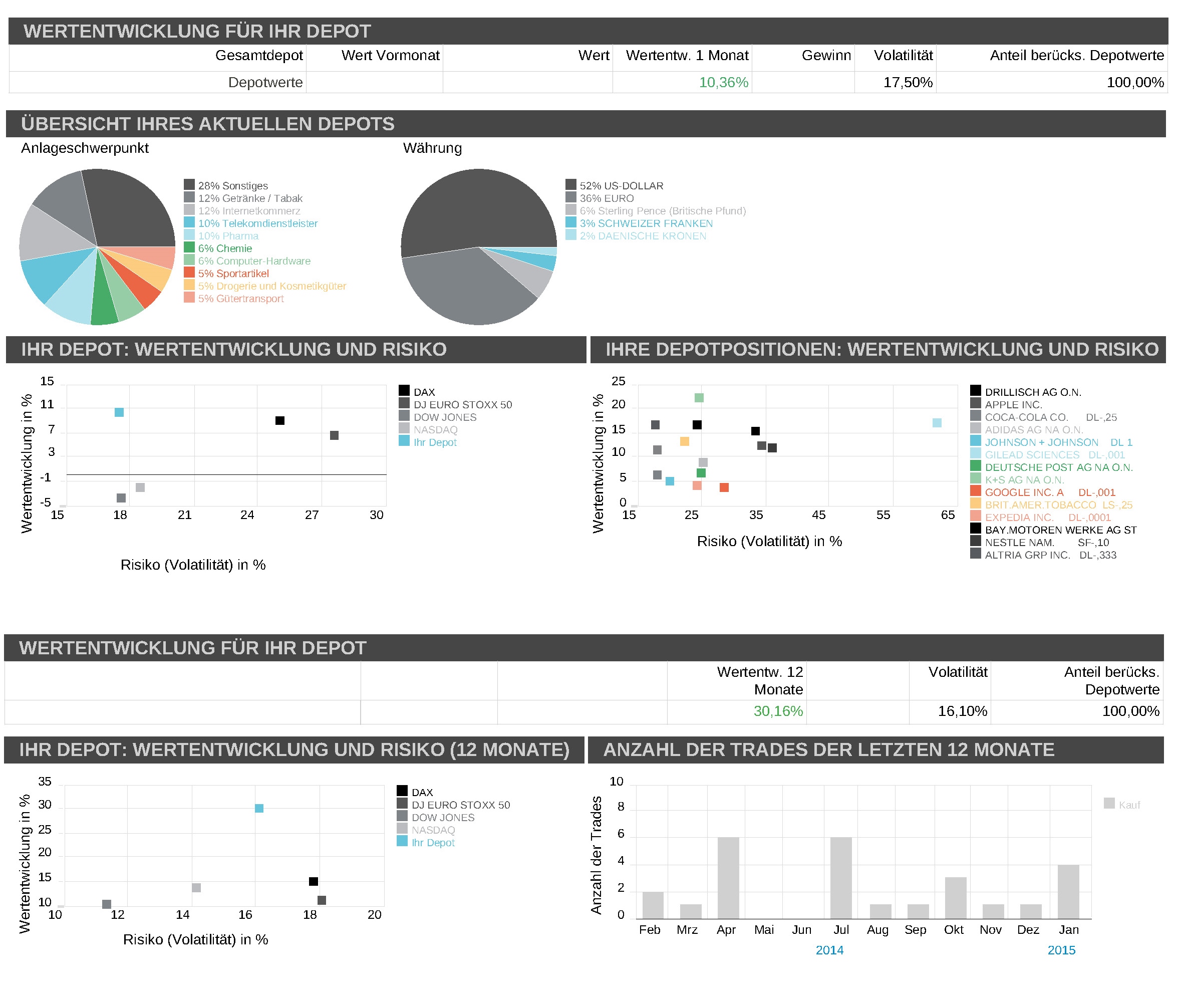Click the Telekomdienstleister legend label
The height and width of the screenshot is (1008, 1177).
pos(257,223)
